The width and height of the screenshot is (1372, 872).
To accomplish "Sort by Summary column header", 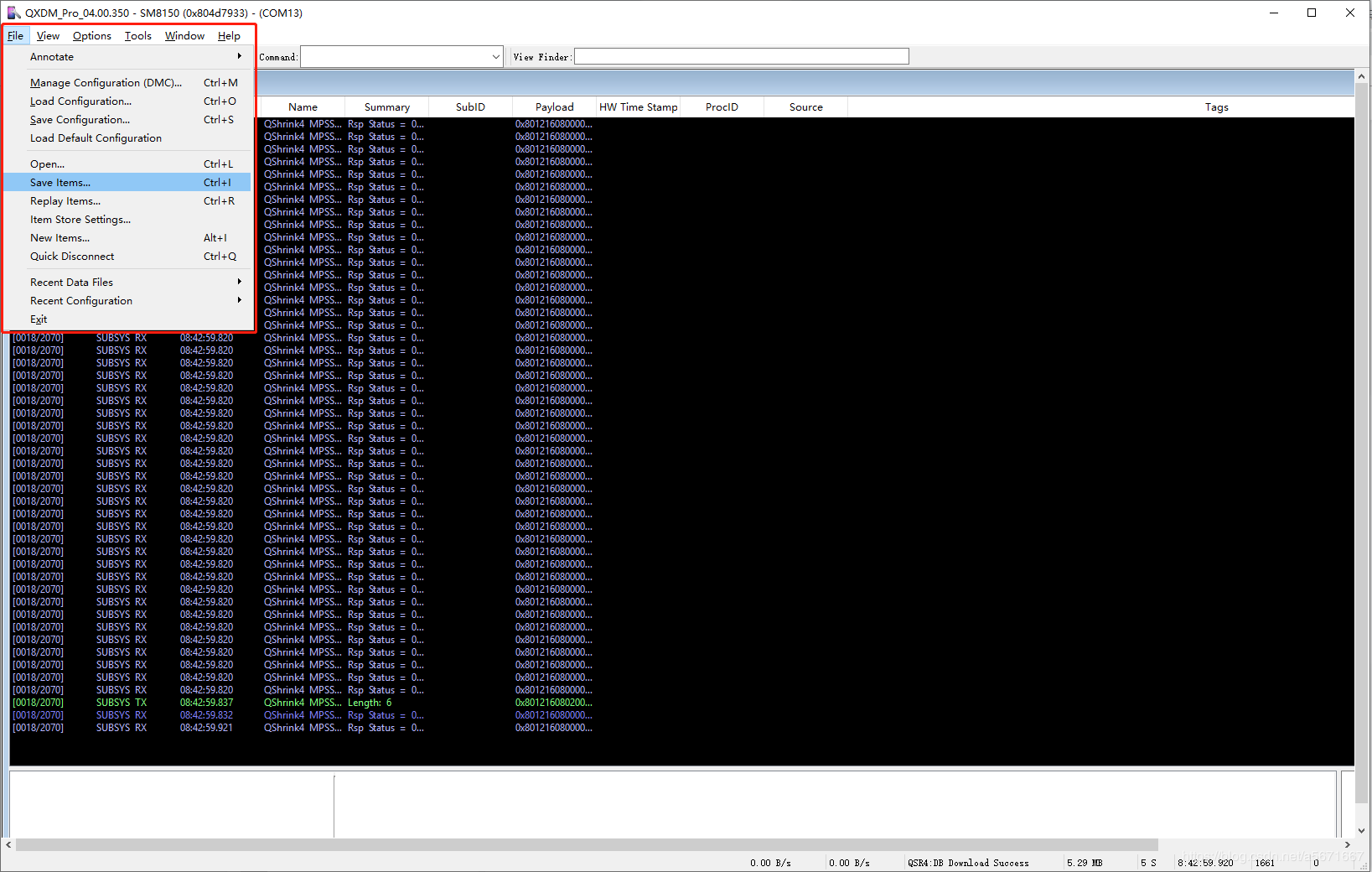I will pos(387,107).
